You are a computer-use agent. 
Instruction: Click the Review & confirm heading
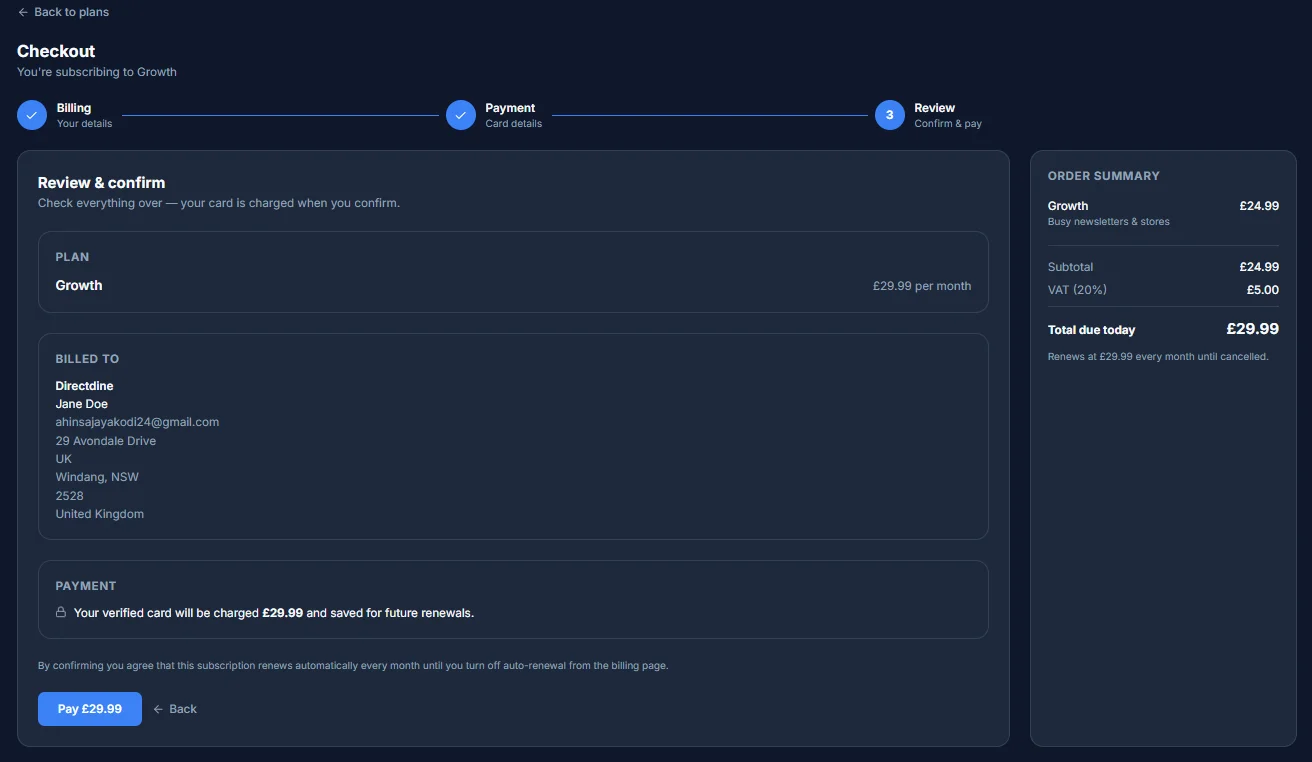(x=102, y=183)
